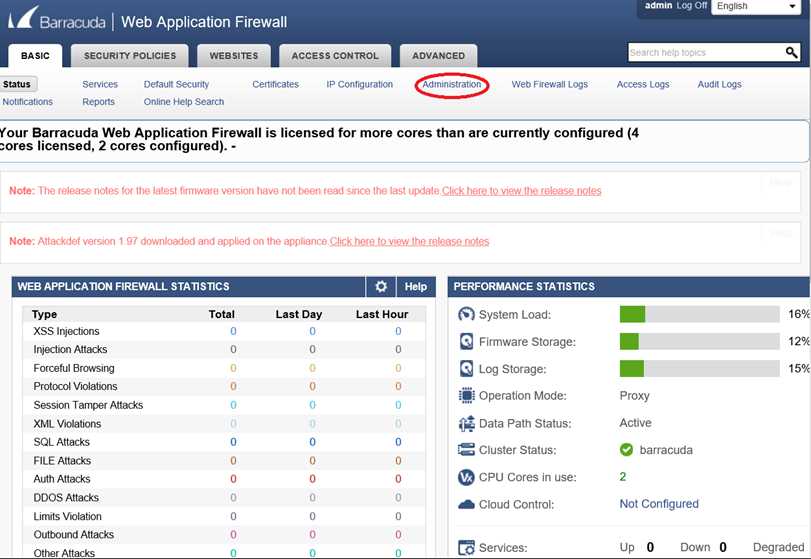Click the barracuda cluster name

[666, 450]
